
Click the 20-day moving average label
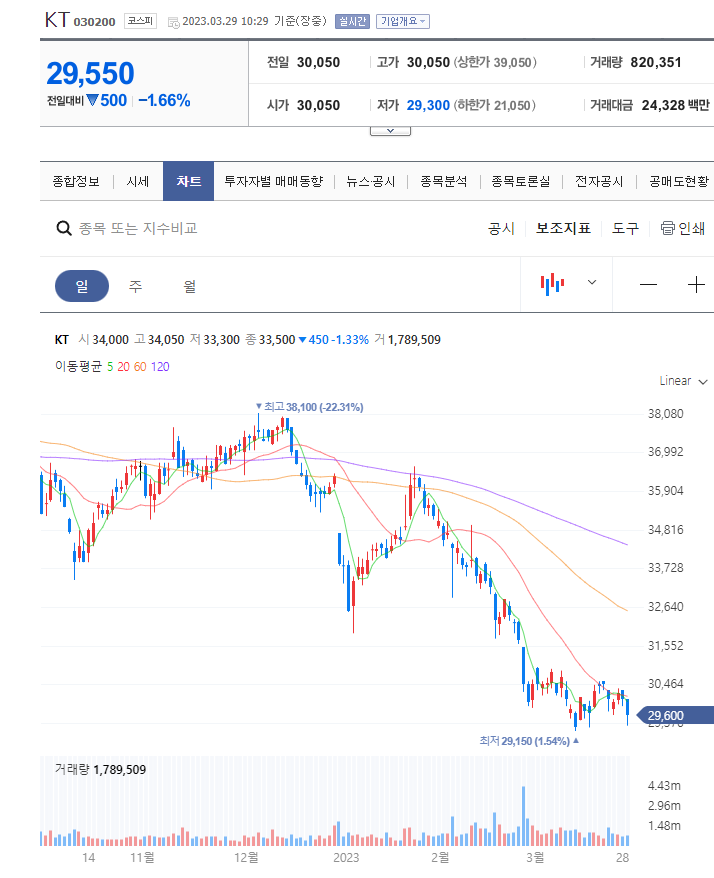coord(124,367)
